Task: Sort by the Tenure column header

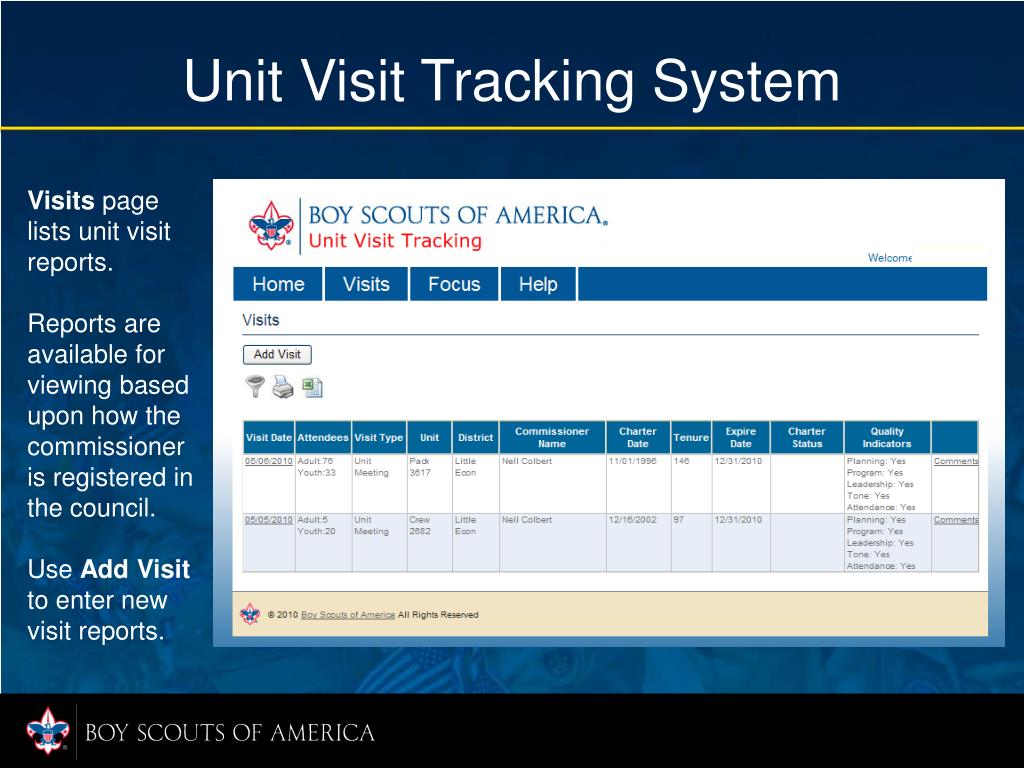Action: tap(691, 438)
